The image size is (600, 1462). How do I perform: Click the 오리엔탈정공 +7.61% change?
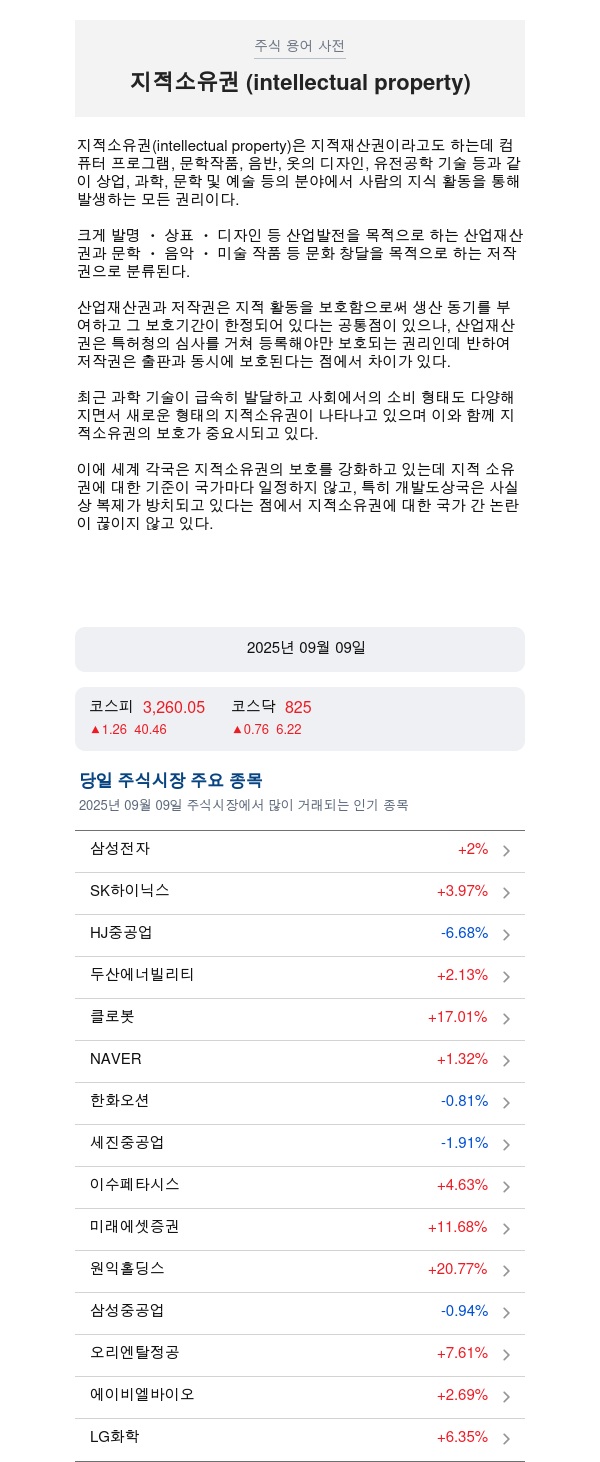click(462, 1353)
